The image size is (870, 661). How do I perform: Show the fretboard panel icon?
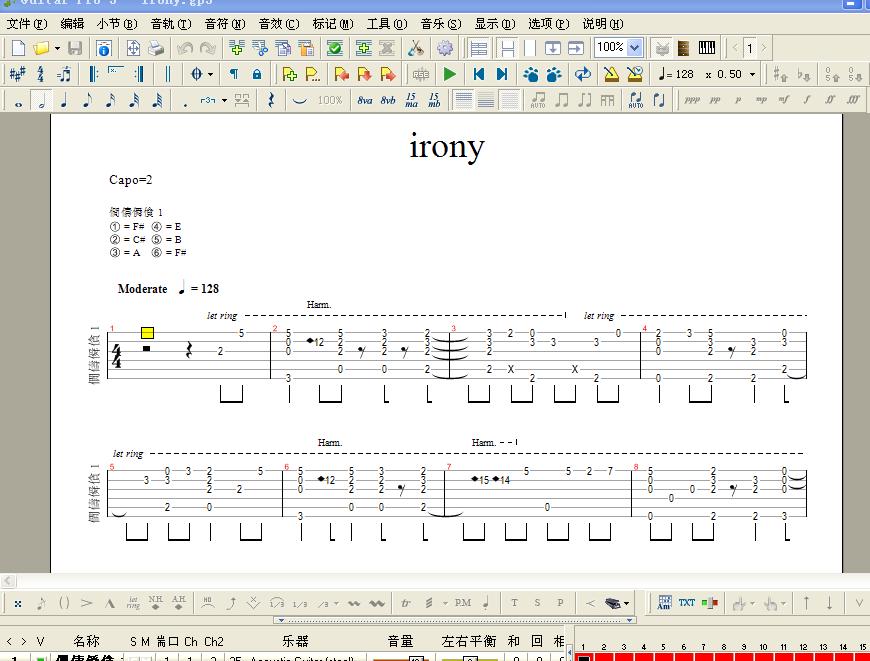(684, 48)
